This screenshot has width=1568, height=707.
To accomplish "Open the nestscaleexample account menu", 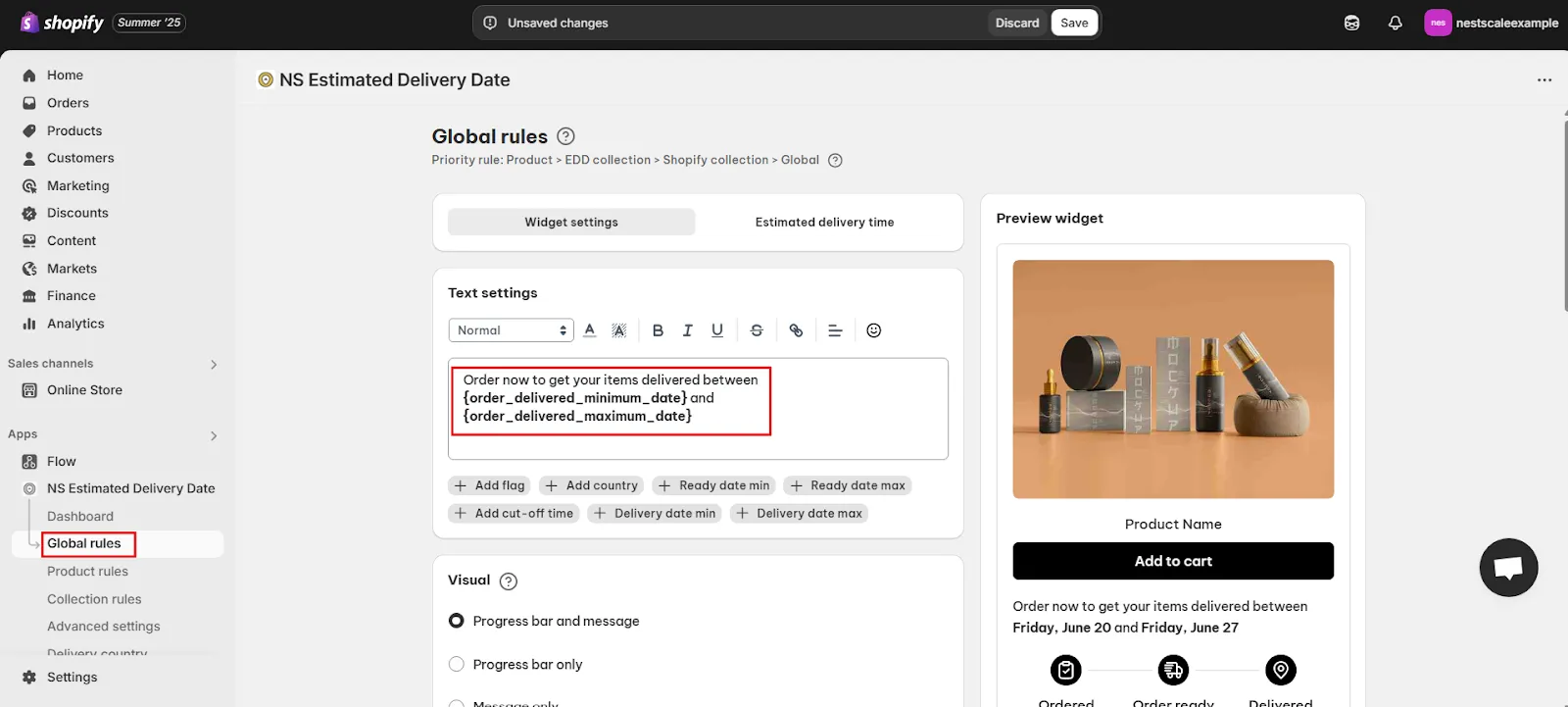I will pos(1491,23).
